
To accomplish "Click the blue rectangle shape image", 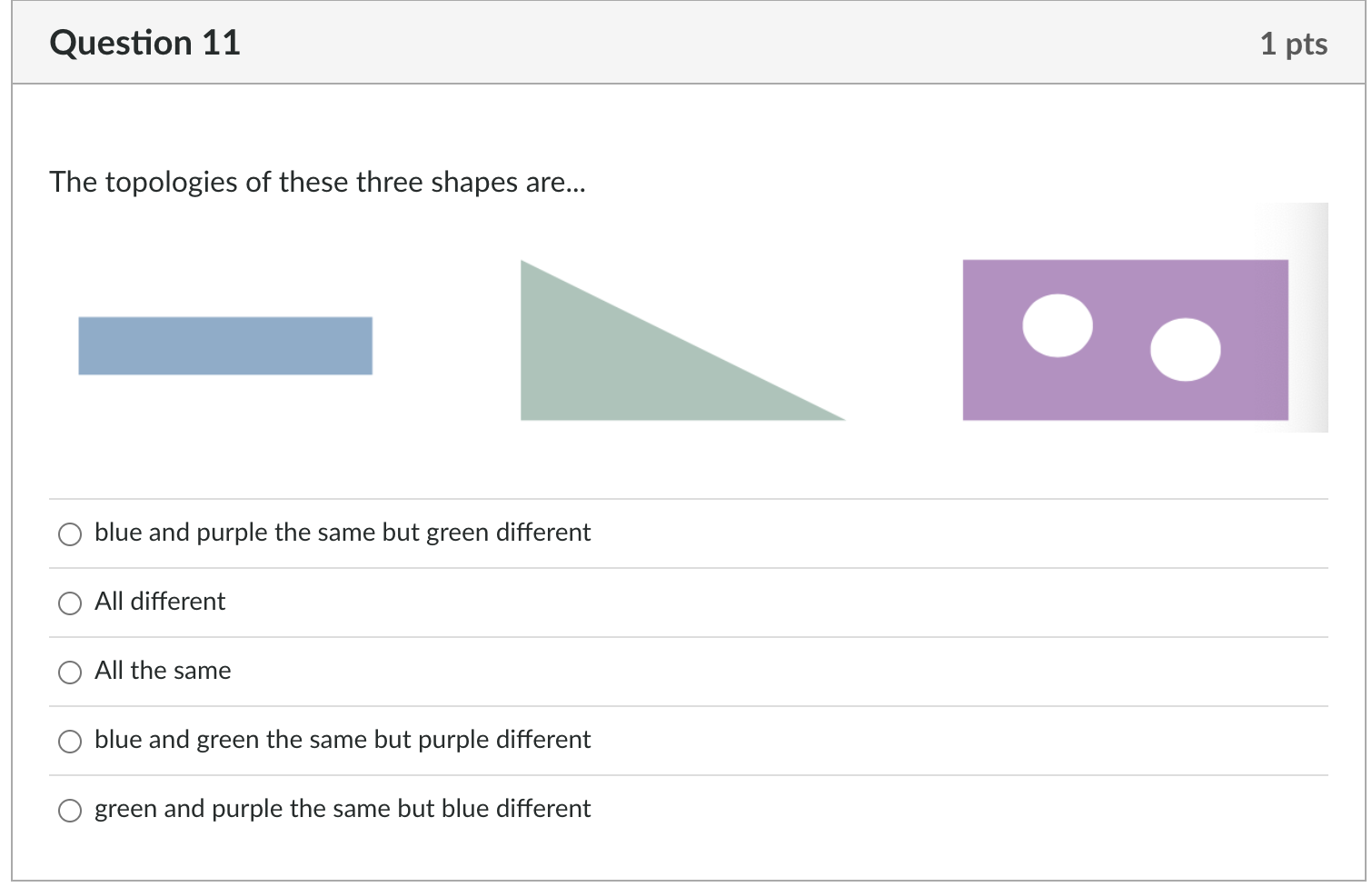I will coord(224,345).
